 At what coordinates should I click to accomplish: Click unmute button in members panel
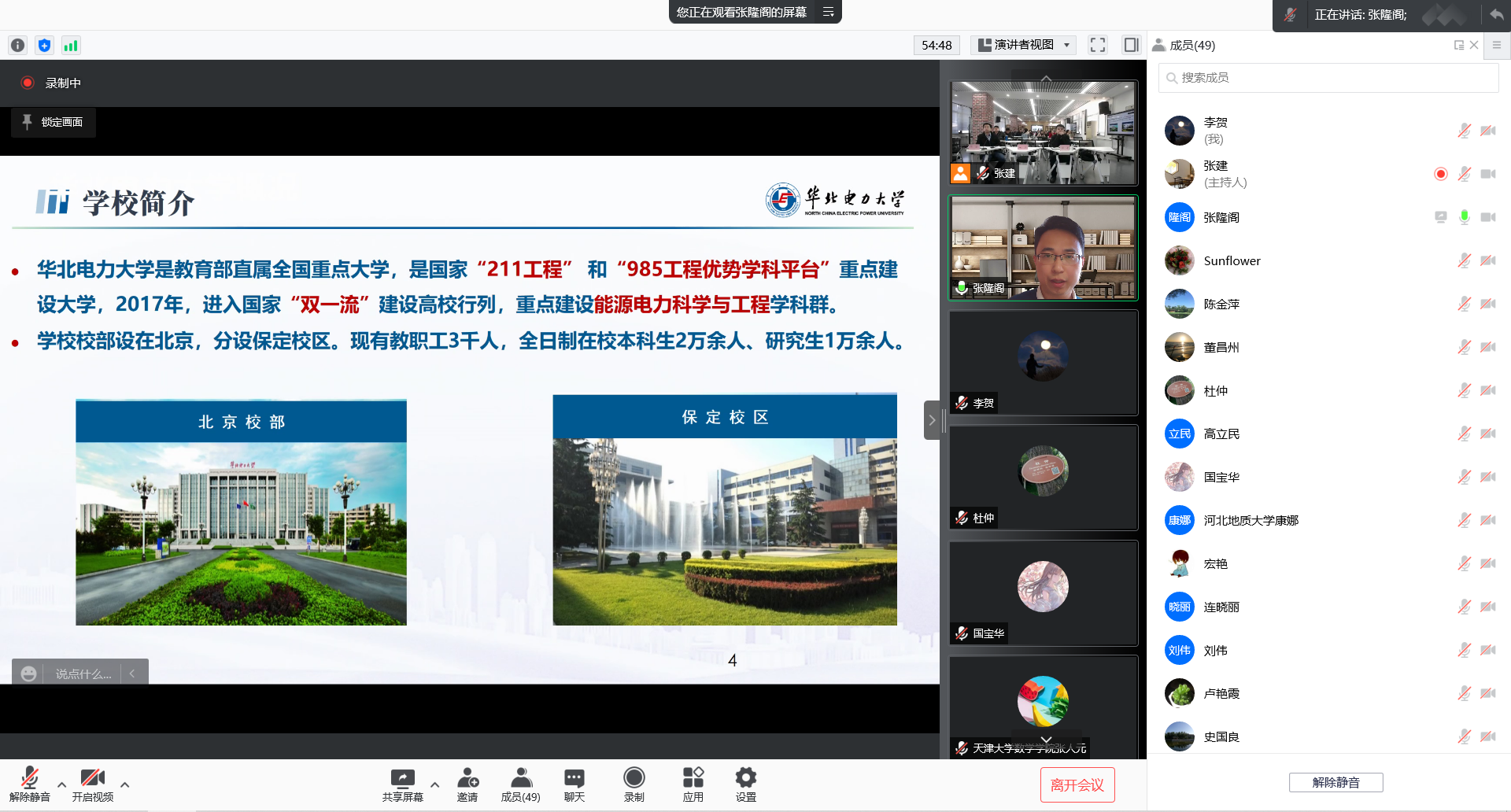coord(1336,782)
